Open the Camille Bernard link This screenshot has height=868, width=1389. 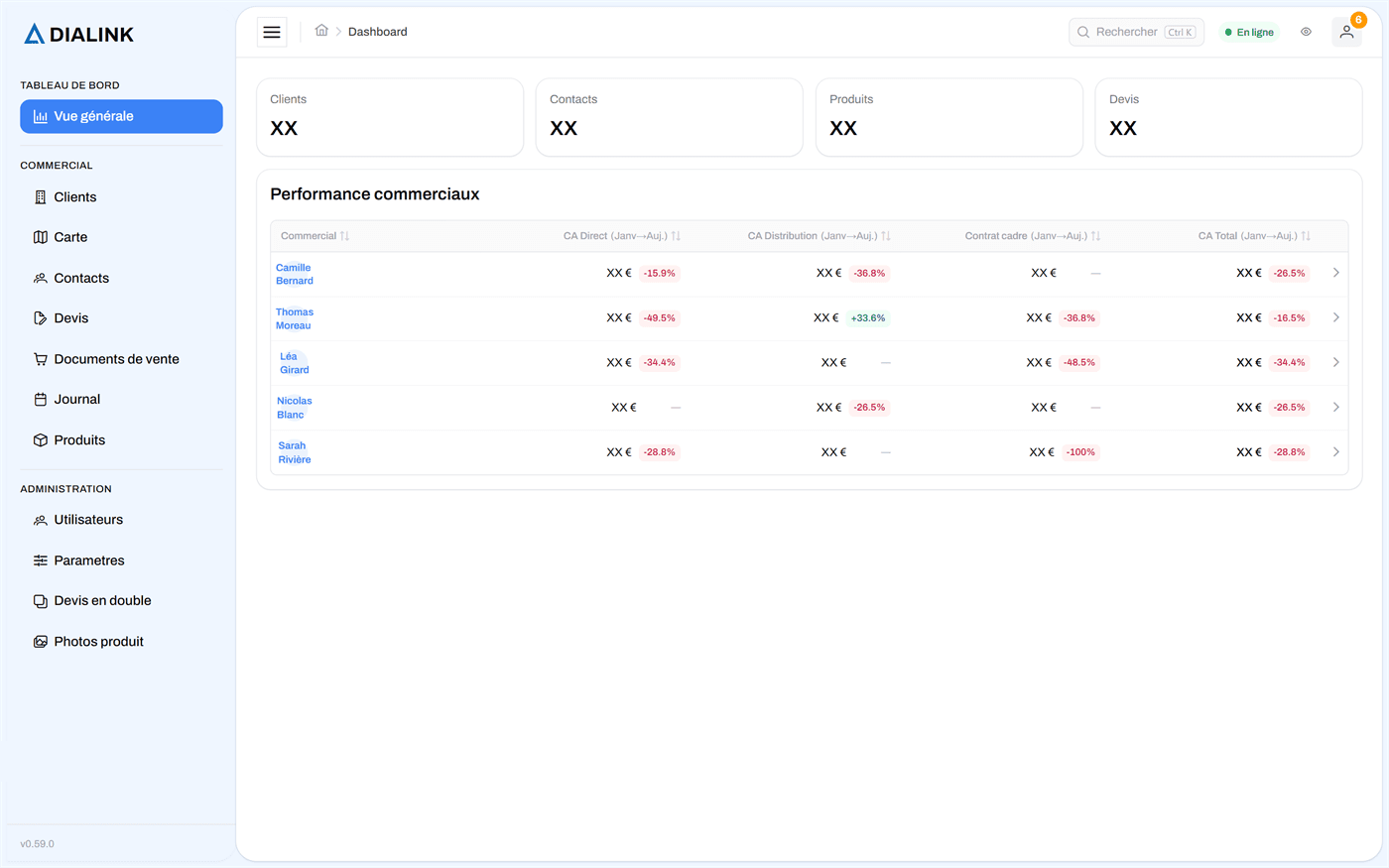pos(294,274)
